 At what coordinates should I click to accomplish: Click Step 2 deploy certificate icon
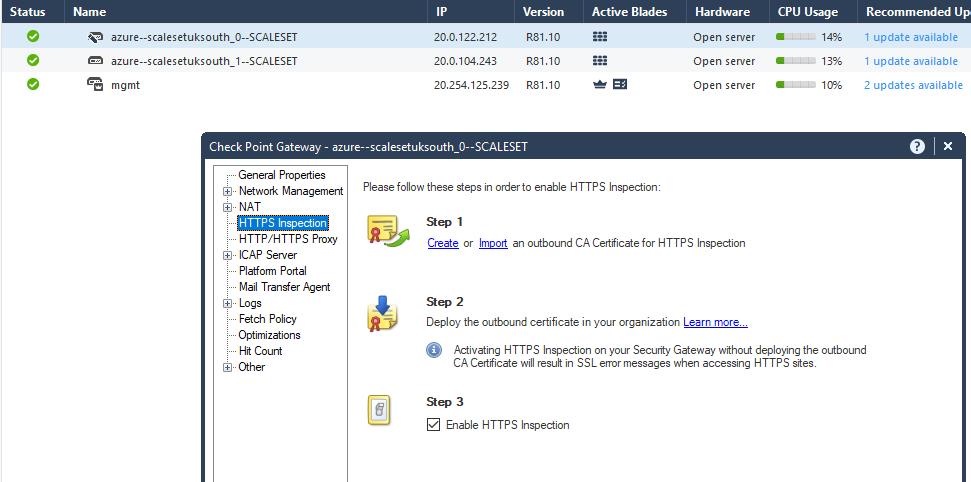click(383, 314)
